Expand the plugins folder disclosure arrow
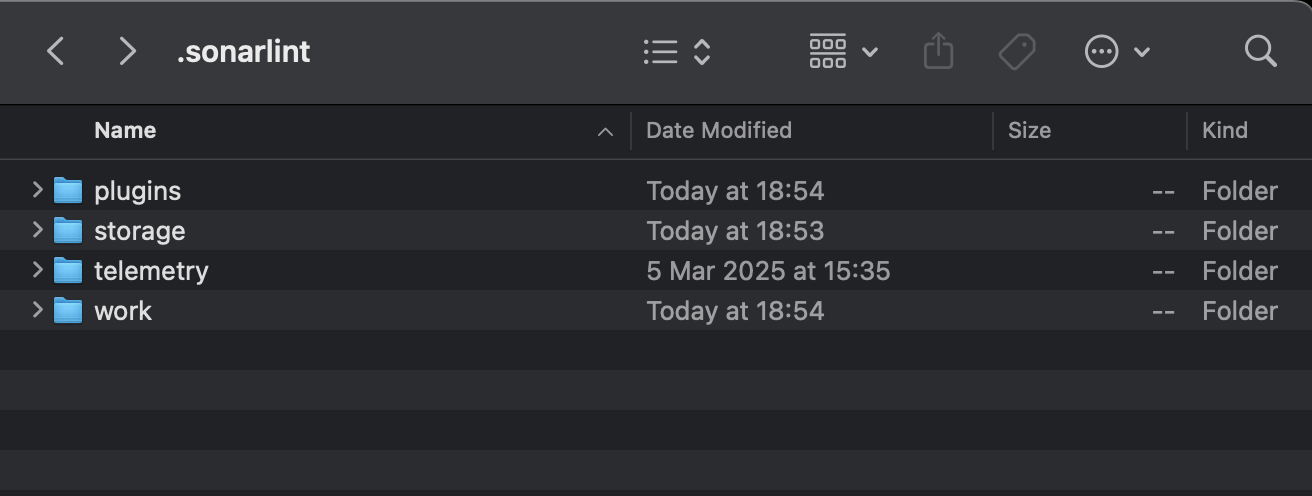The image size is (1312, 496). (37, 190)
